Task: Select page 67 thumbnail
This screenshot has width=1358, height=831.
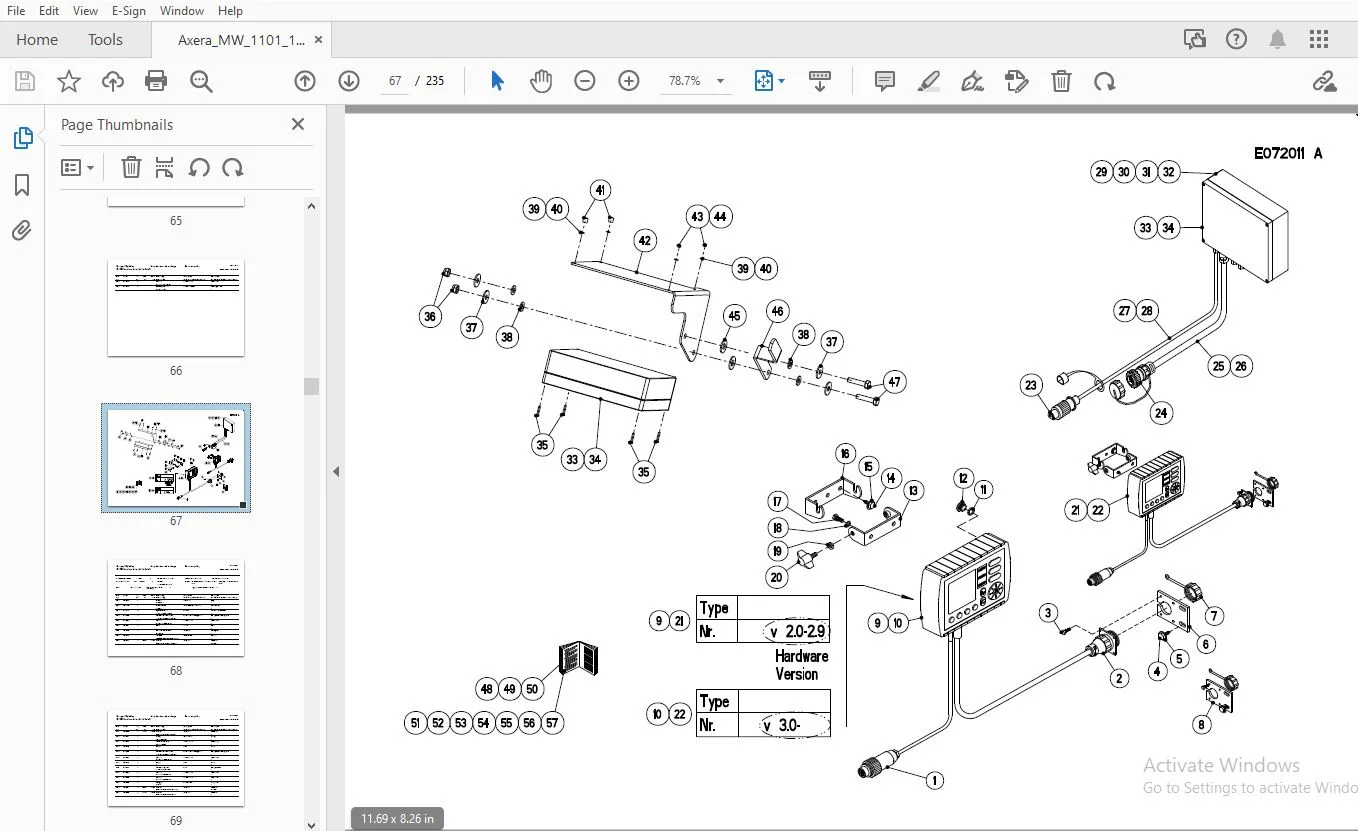Action: [x=176, y=457]
